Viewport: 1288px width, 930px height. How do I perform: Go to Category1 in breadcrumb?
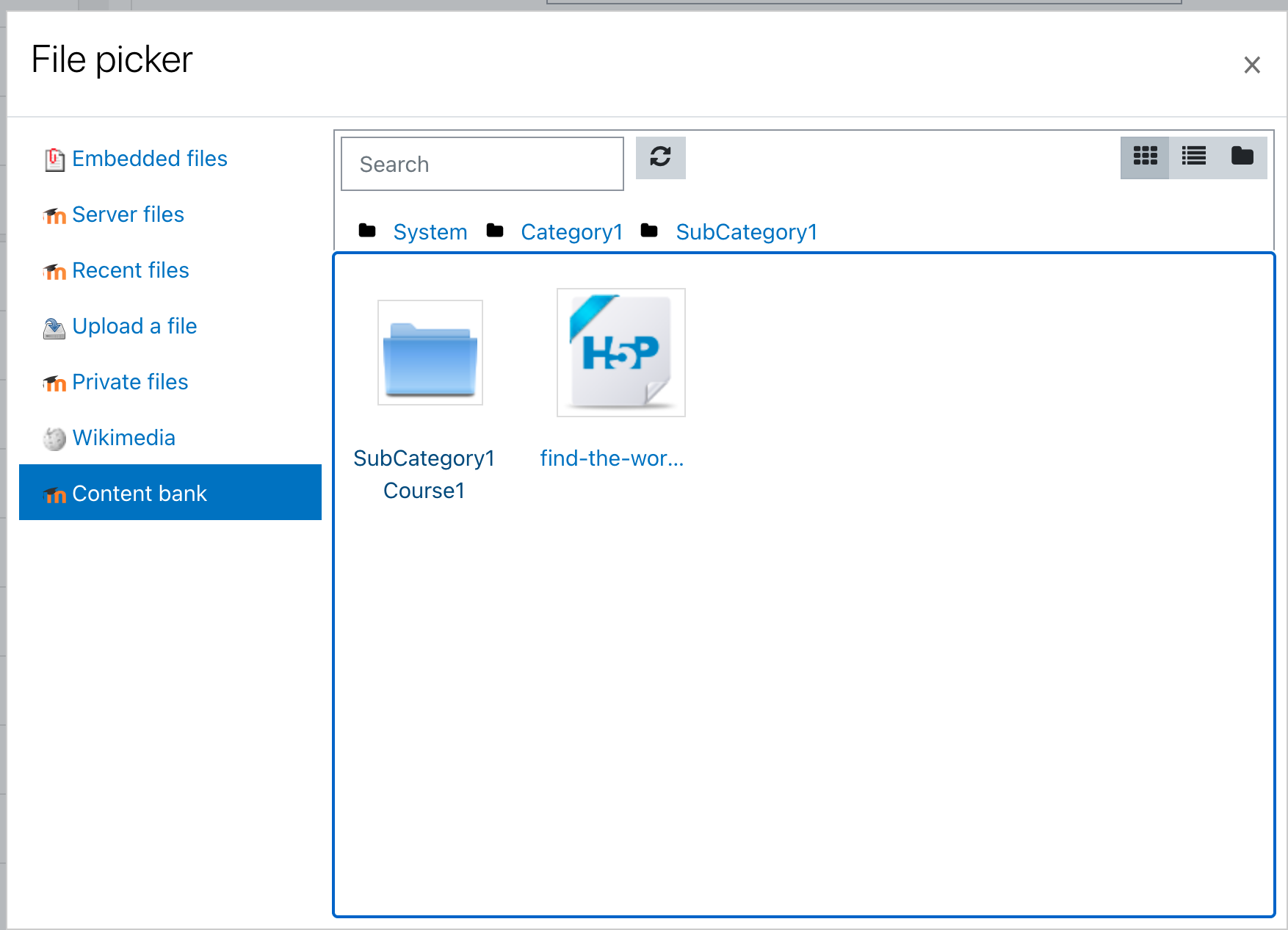click(x=571, y=232)
